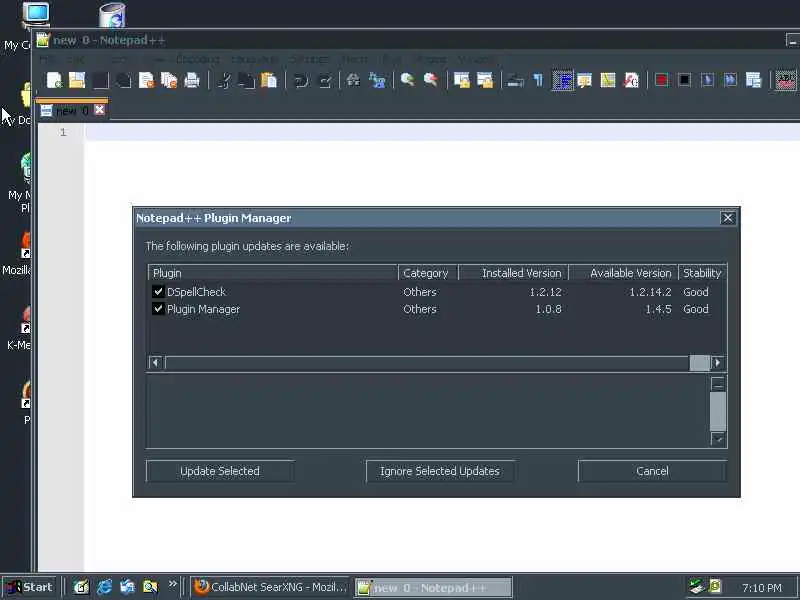Open a file using the folder toolbar icon
The width and height of the screenshot is (800, 600).
tap(77, 80)
